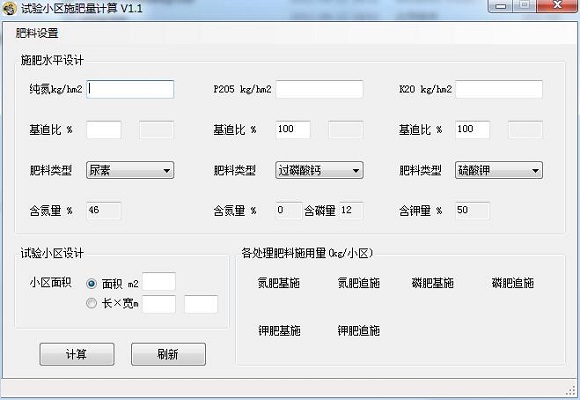Click the 含钾量 field showing 50
Viewport: 580px width, 400px height.
click(473, 211)
